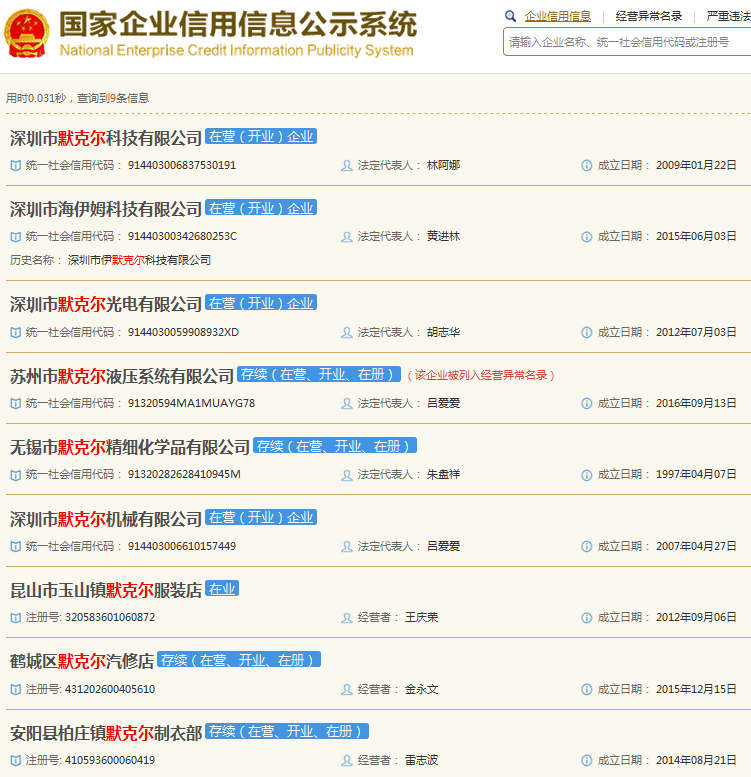
Task: Click operator person icon beside 金永文
Action: click(x=347, y=689)
